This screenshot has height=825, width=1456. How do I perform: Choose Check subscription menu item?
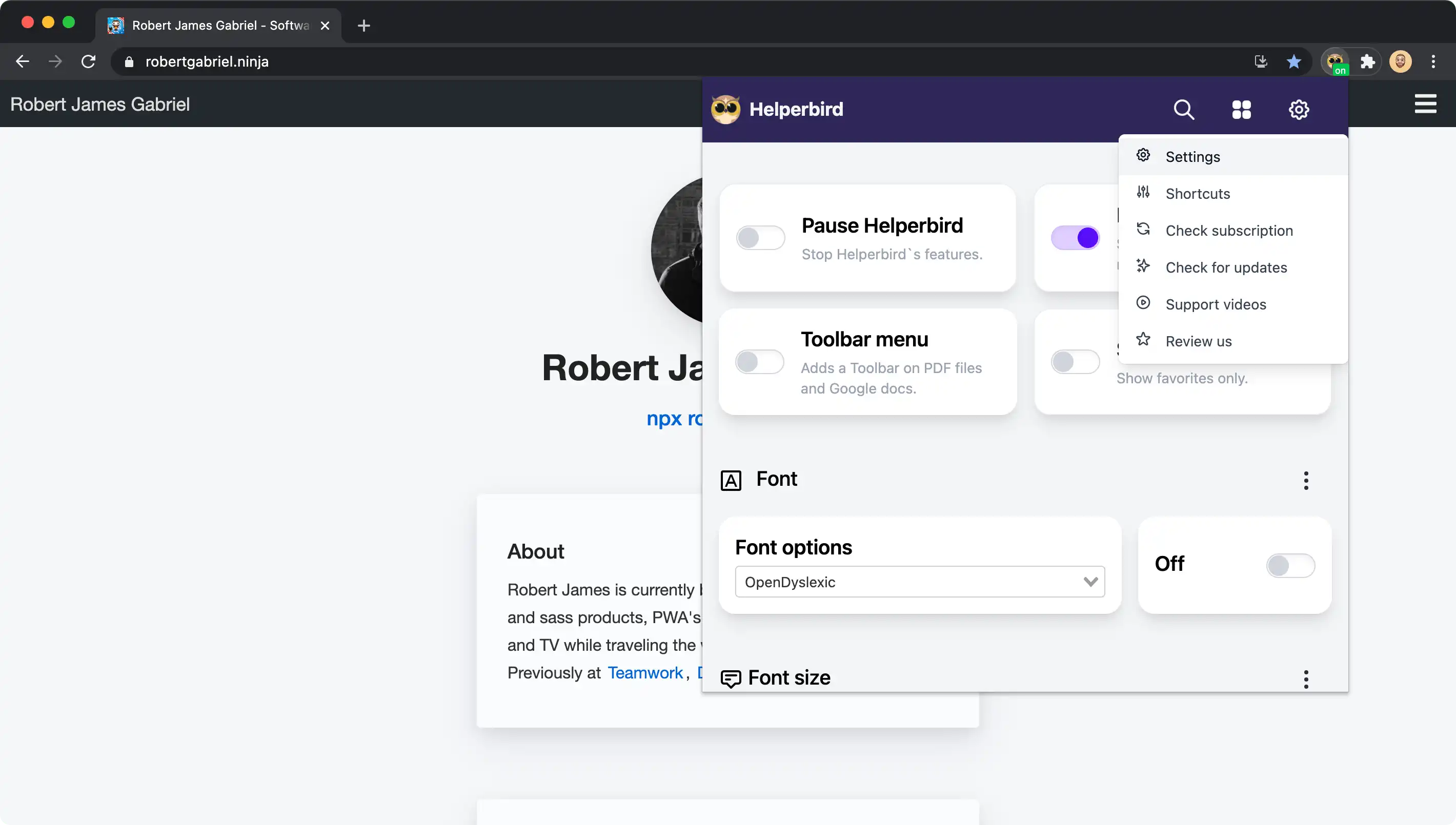coord(1232,230)
